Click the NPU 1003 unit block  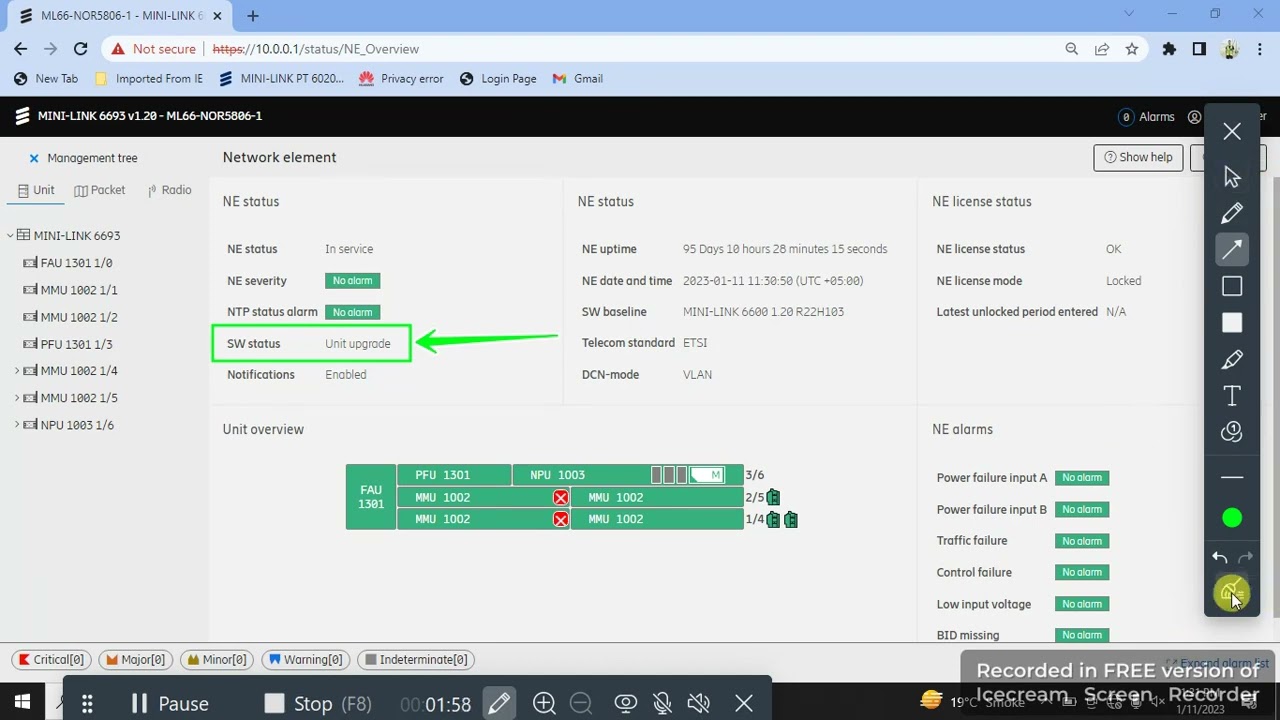627,475
